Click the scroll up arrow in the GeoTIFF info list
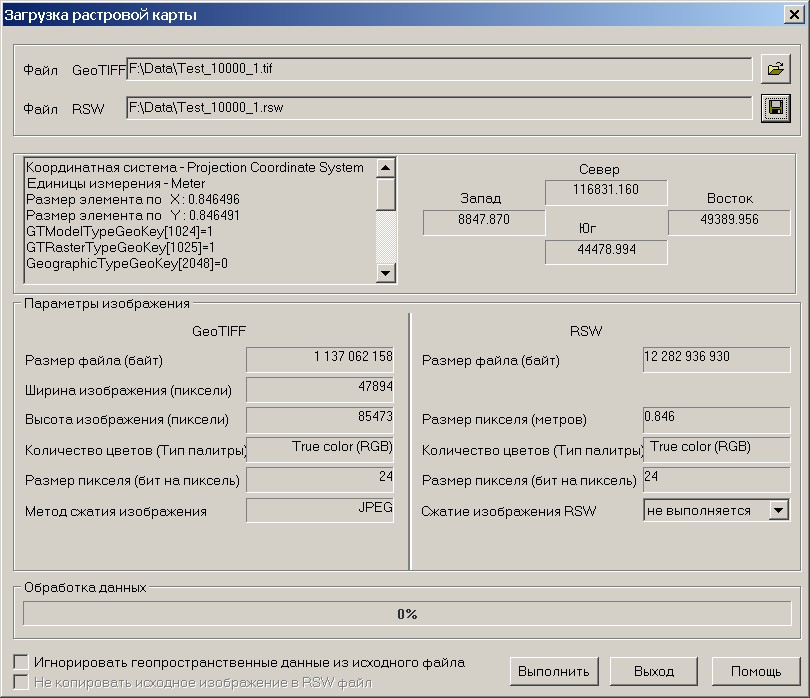Screen dimensions: 810x698 coord(386,168)
